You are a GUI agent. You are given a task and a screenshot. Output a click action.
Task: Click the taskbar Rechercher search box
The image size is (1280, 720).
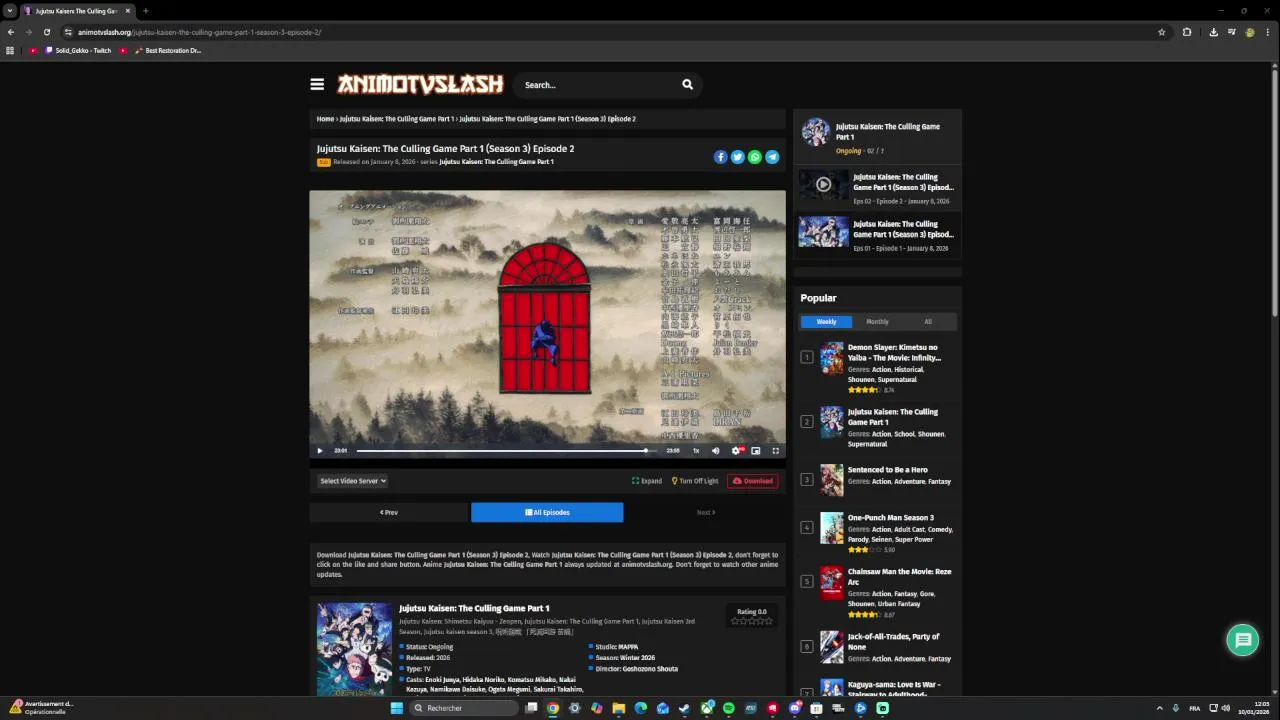(x=465, y=708)
